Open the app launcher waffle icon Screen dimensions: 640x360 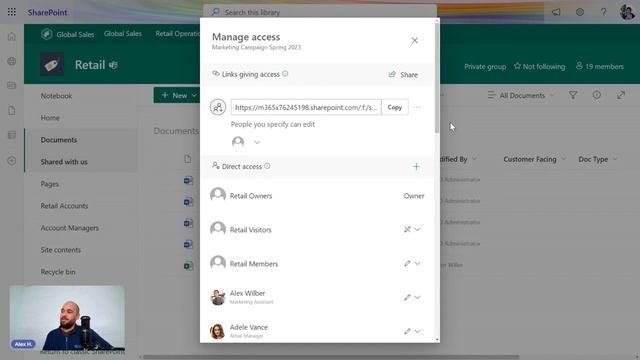click(x=11, y=12)
